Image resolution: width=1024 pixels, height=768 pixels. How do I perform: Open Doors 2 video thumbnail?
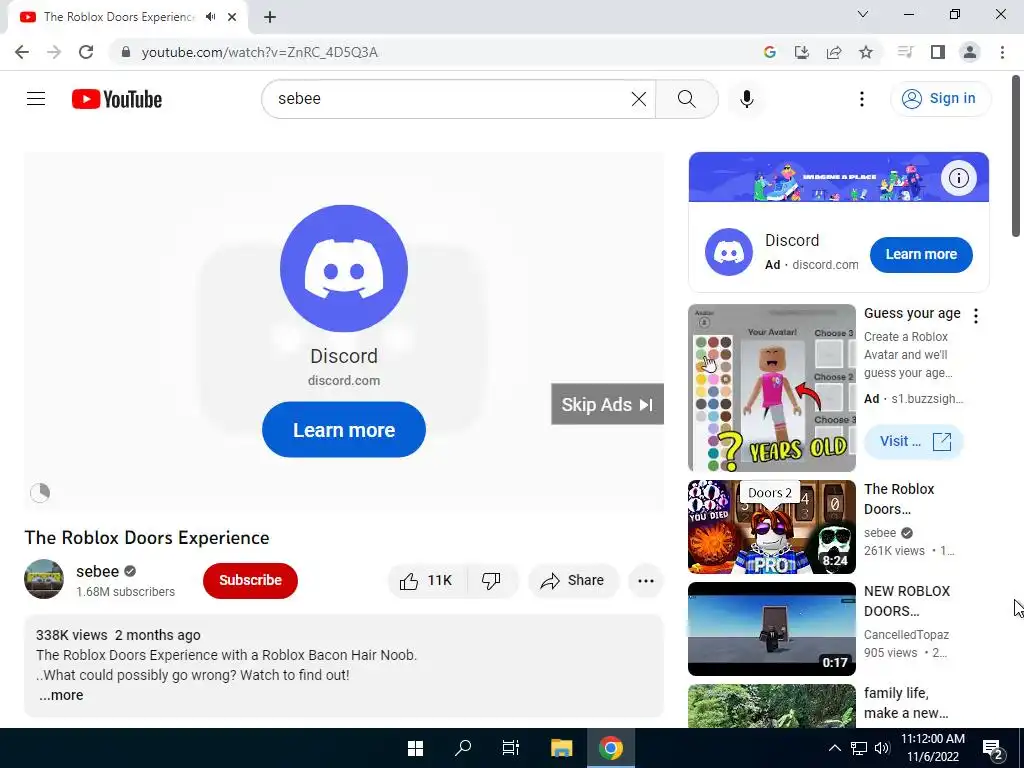[x=771, y=527]
